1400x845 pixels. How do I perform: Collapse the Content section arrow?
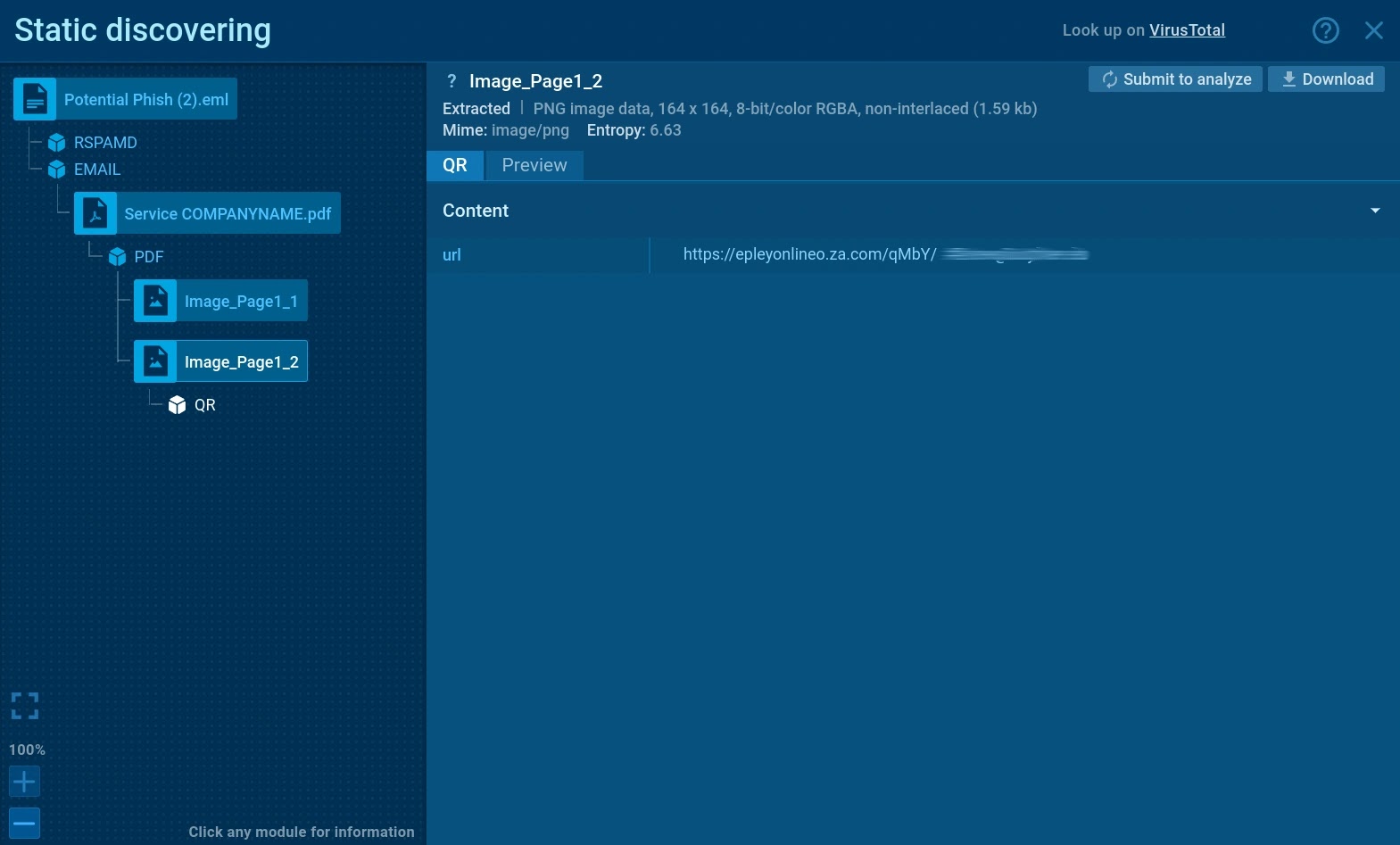(1374, 211)
